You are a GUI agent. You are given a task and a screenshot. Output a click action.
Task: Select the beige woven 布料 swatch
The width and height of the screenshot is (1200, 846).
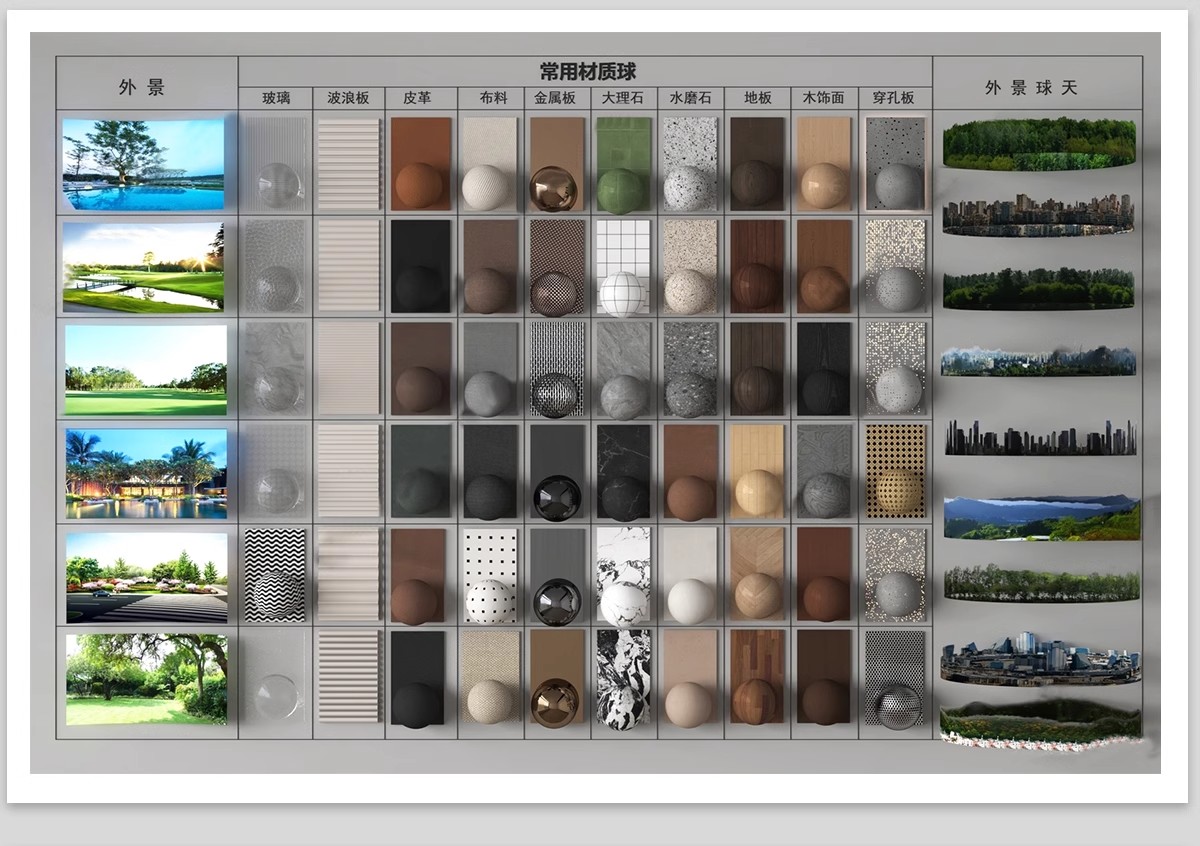click(490, 677)
